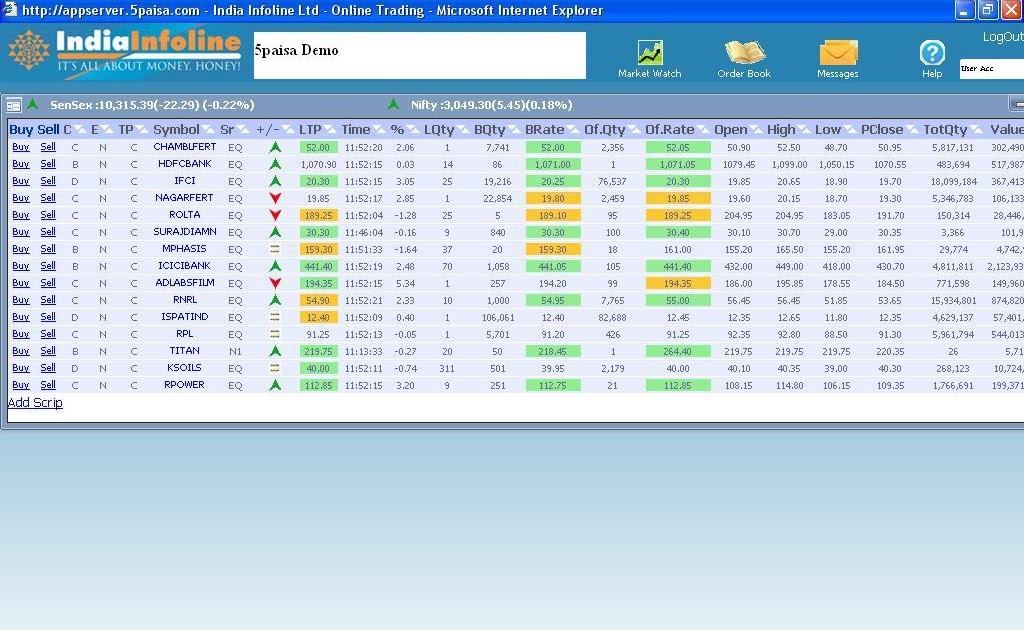Click the orange BRate cell 189.10 for ROLTA
Screen dimensions: 1024x630
coord(552,215)
